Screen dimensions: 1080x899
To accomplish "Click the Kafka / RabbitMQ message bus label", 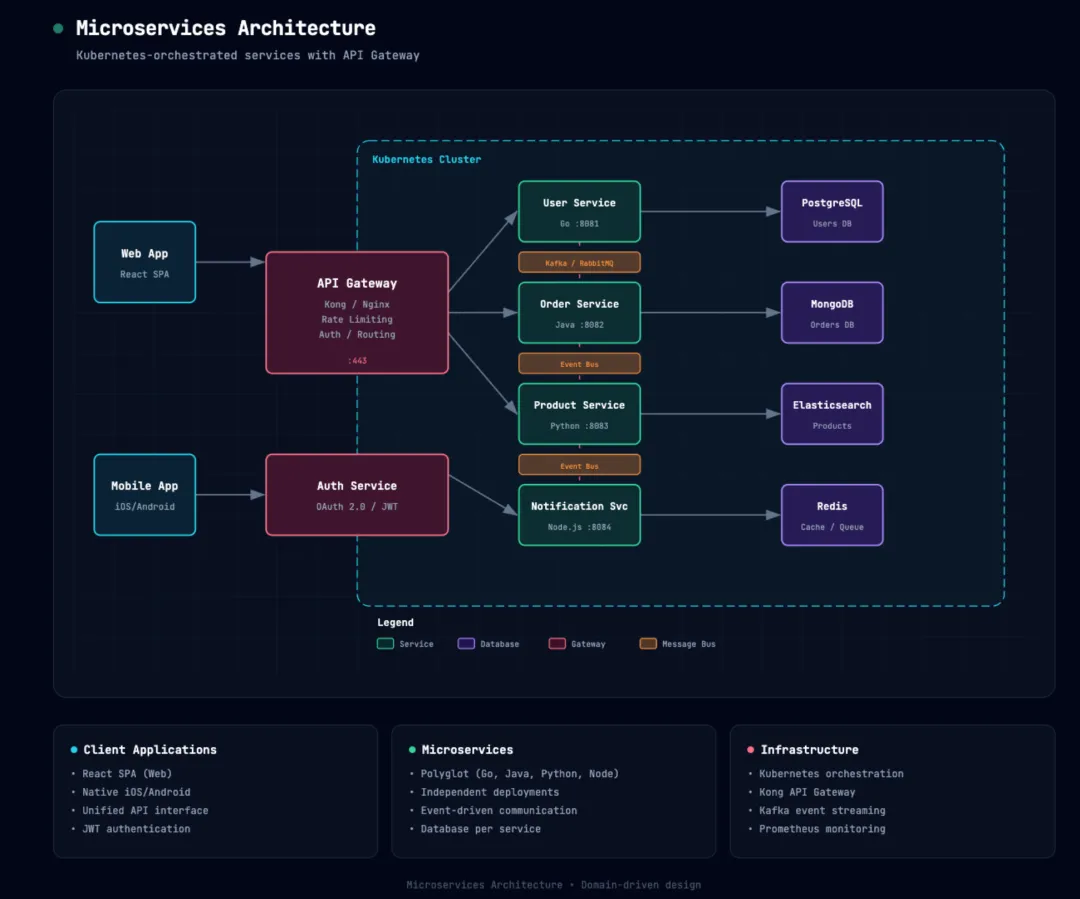I will coord(579,263).
